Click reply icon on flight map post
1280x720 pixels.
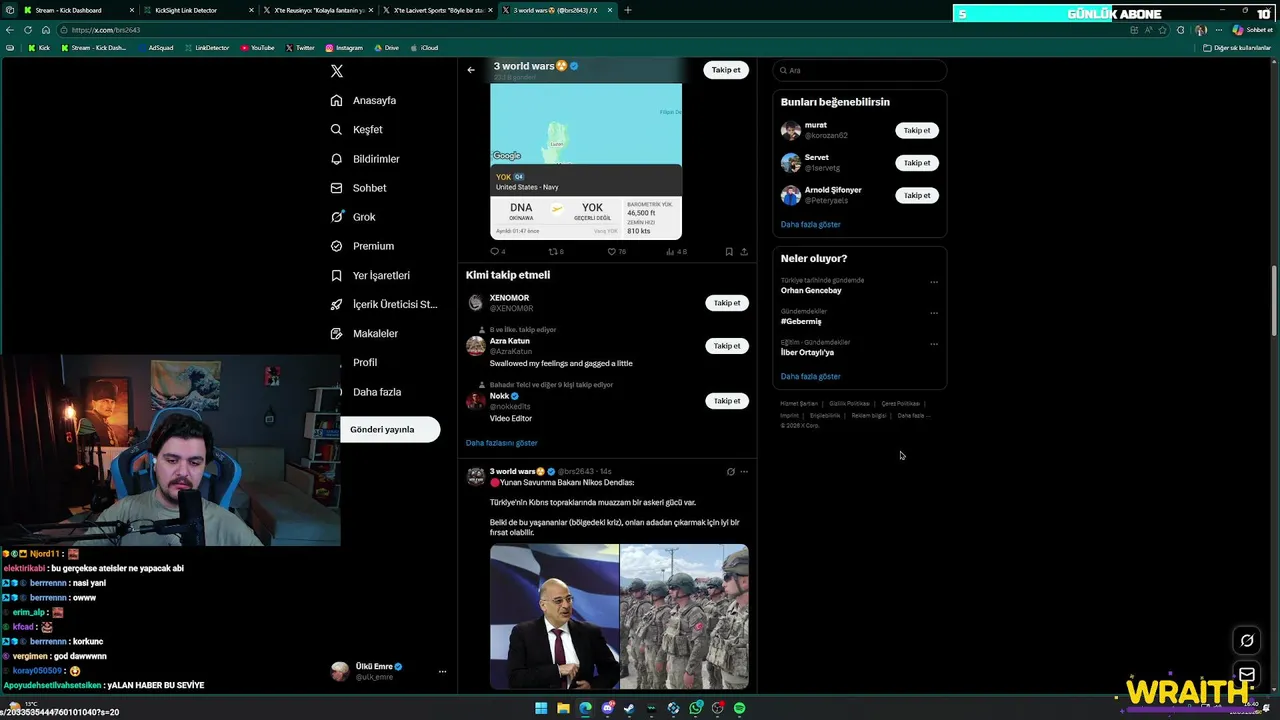tap(495, 252)
